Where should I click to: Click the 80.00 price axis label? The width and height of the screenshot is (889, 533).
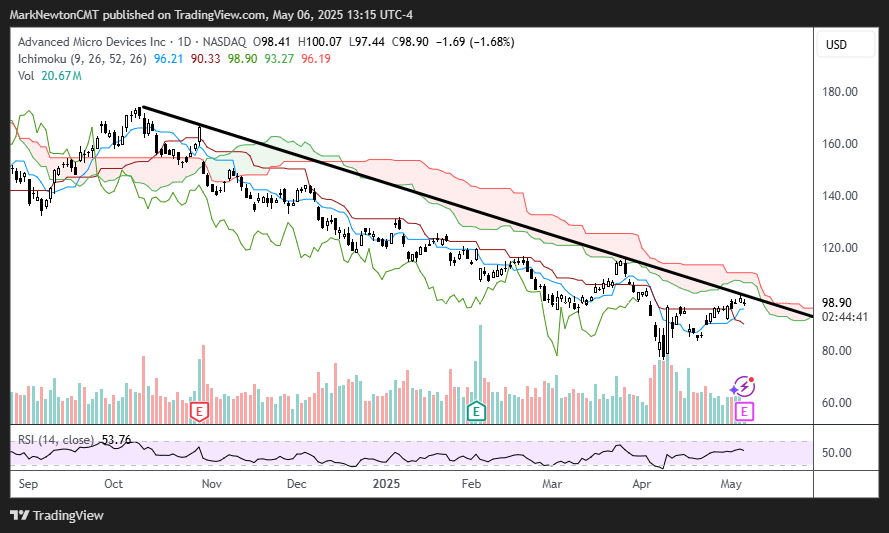(x=837, y=351)
